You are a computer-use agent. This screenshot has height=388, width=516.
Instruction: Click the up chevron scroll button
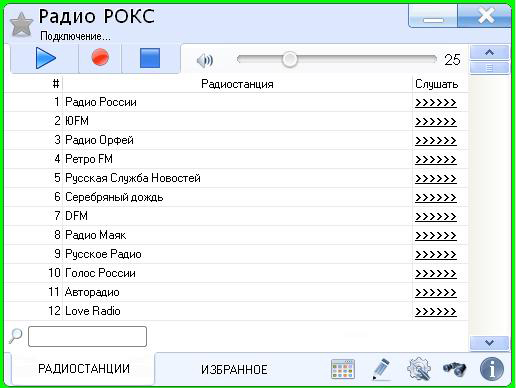[489, 53]
